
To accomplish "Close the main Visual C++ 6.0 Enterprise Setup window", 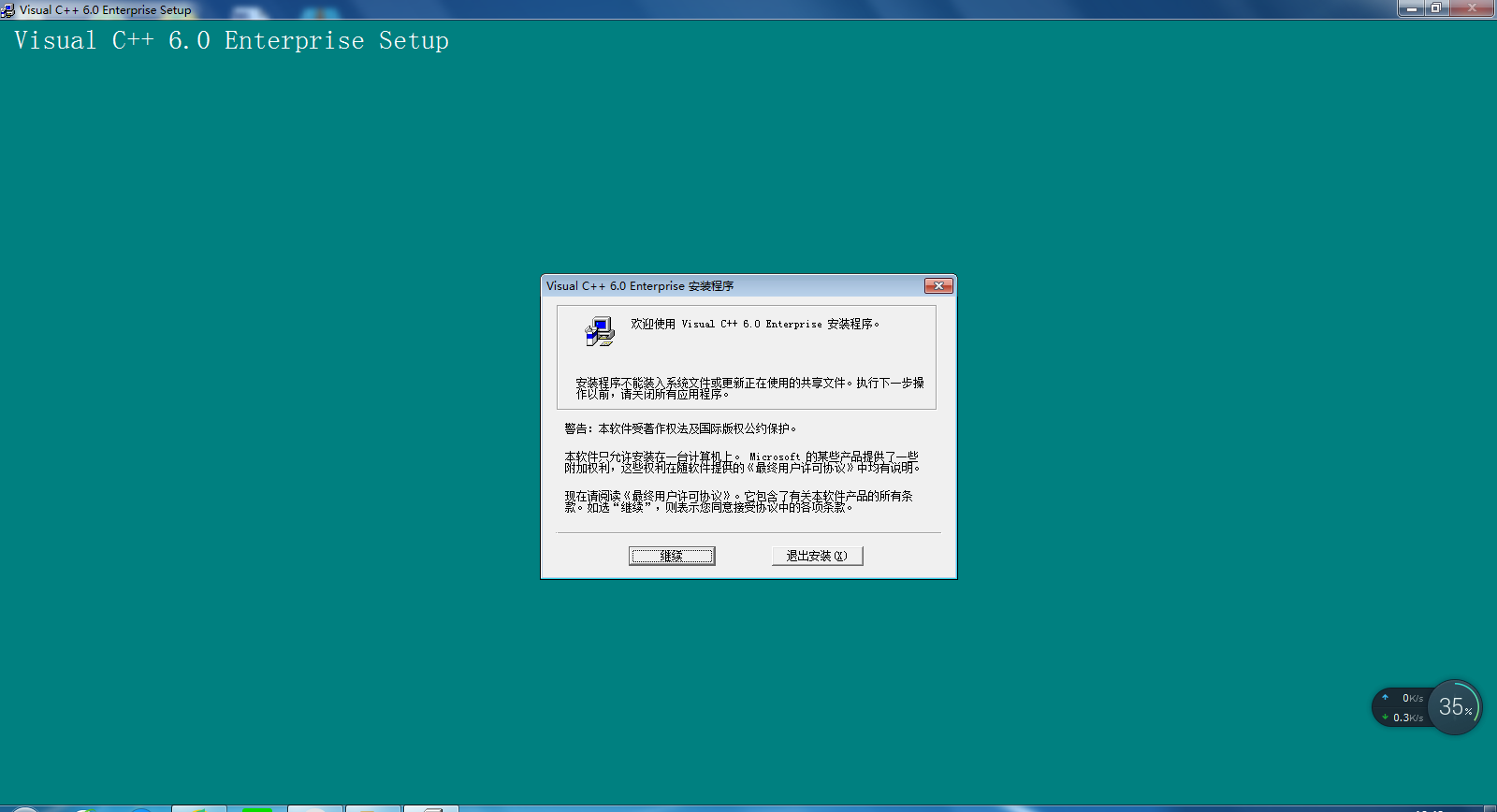I will click(1472, 8).
